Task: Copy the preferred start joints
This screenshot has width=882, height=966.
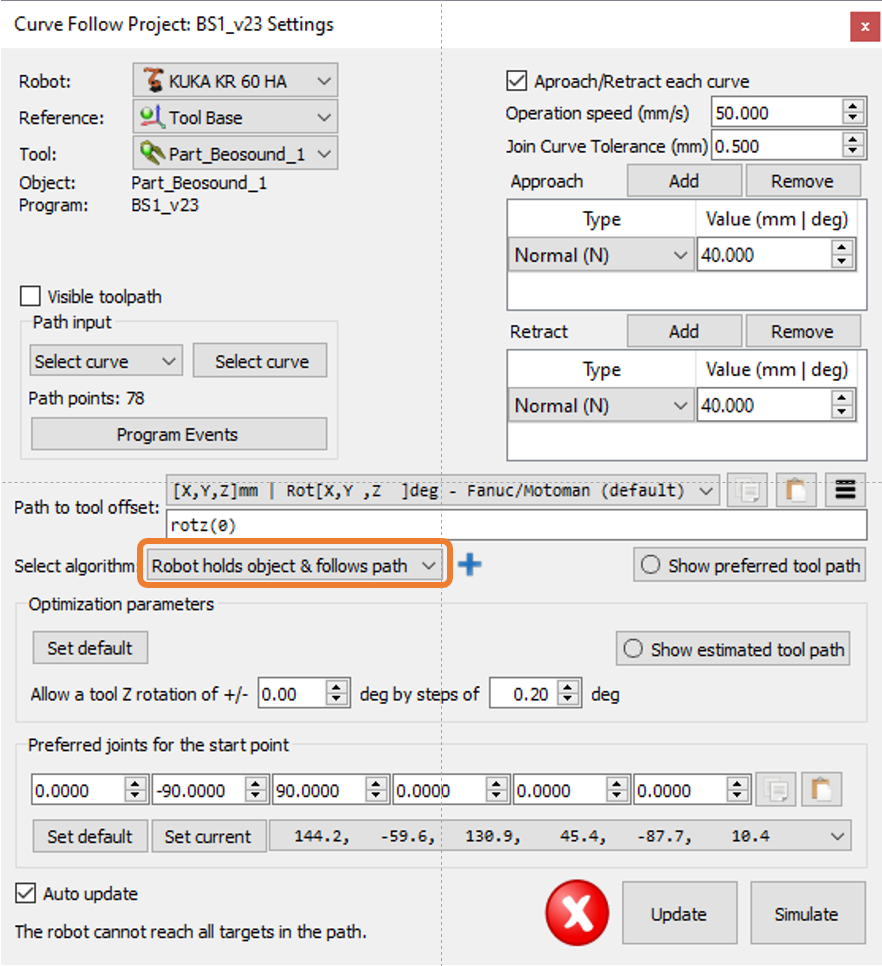Action: [775, 790]
